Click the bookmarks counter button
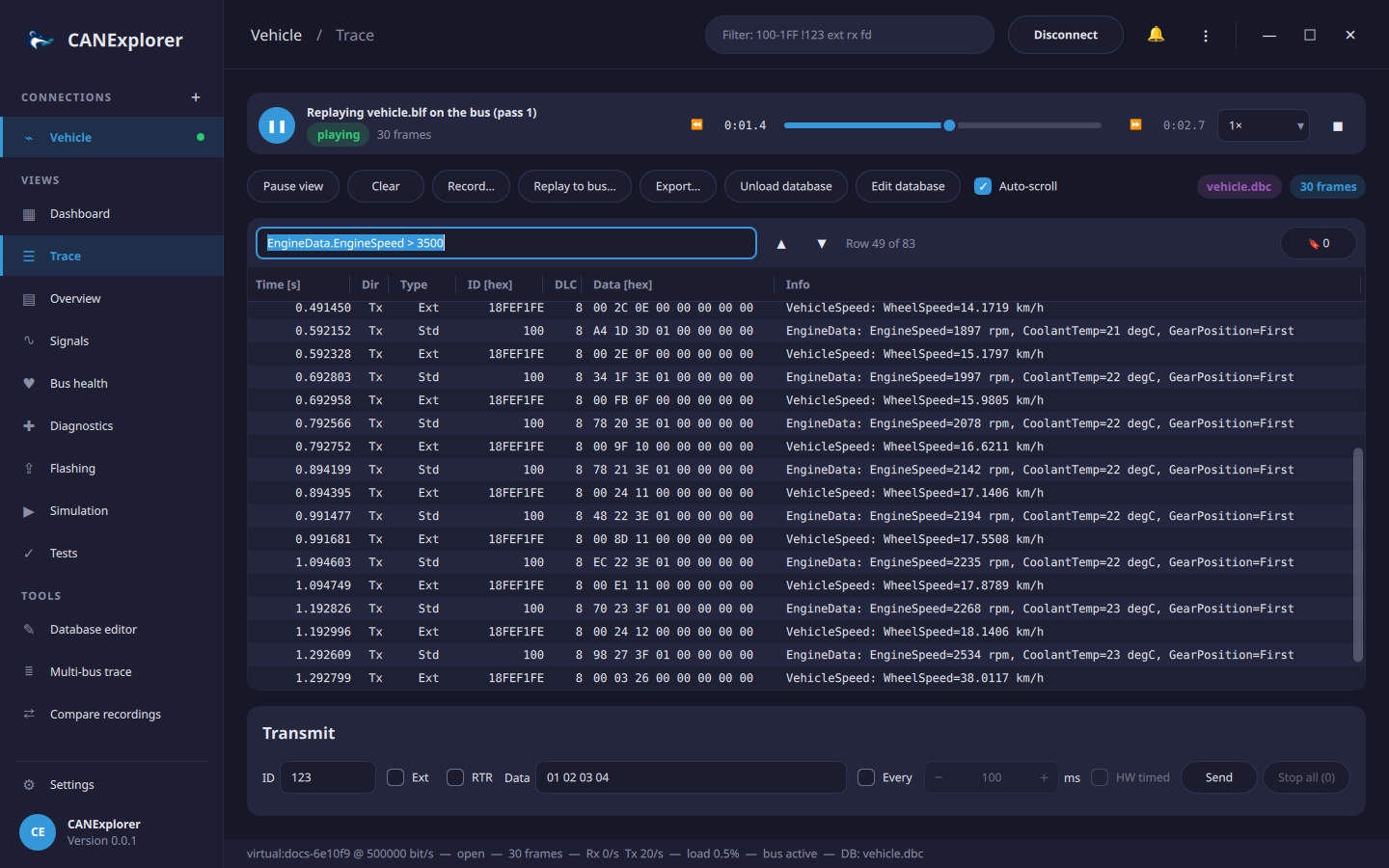1389x868 pixels. pyautogui.click(x=1319, y=243)
